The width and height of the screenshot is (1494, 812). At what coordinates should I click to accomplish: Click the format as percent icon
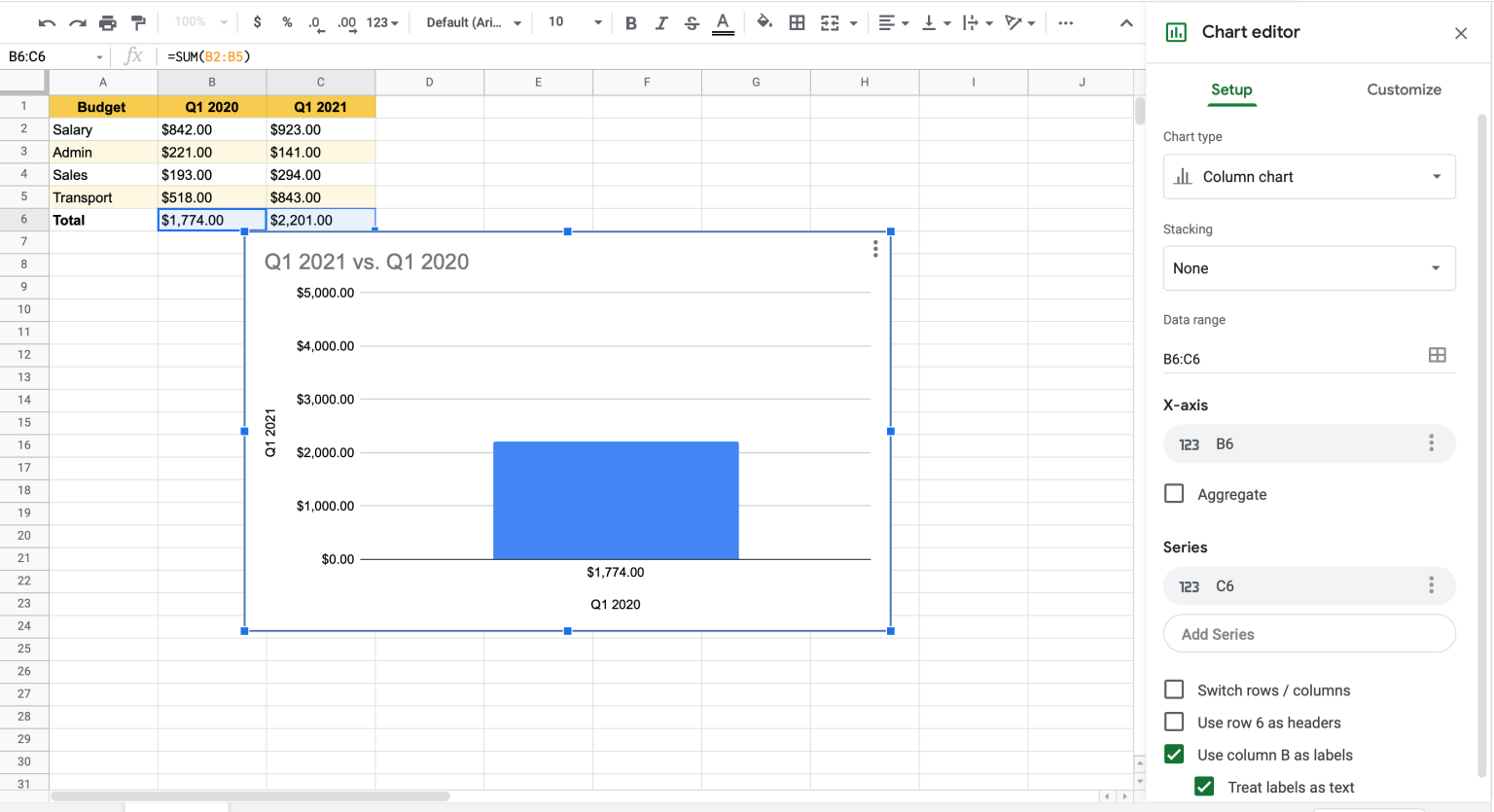287,22
